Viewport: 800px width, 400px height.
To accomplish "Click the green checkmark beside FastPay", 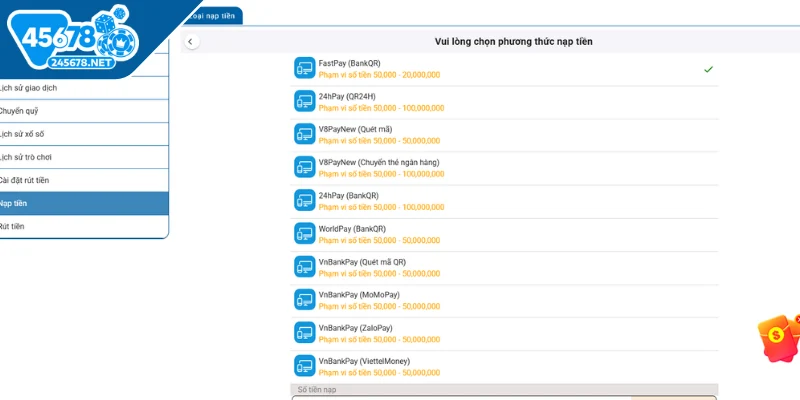I will 708,69.
